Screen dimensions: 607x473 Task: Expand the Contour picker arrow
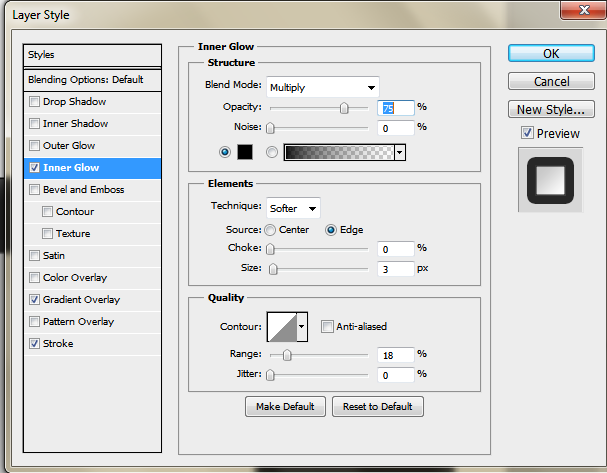[x=302, y=327]
